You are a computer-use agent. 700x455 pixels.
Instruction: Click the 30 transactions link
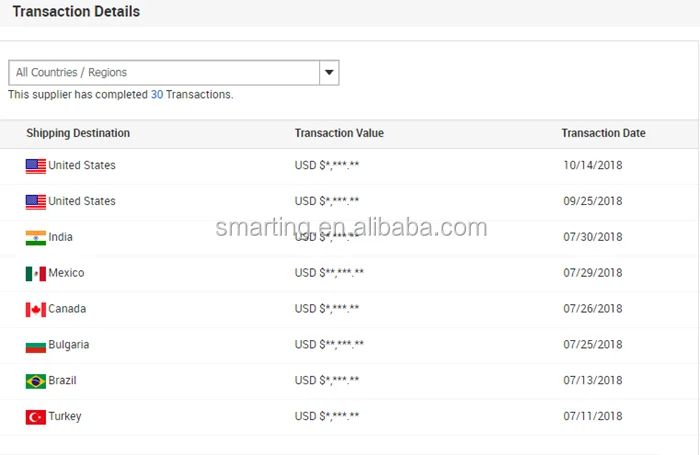[157, 95]
